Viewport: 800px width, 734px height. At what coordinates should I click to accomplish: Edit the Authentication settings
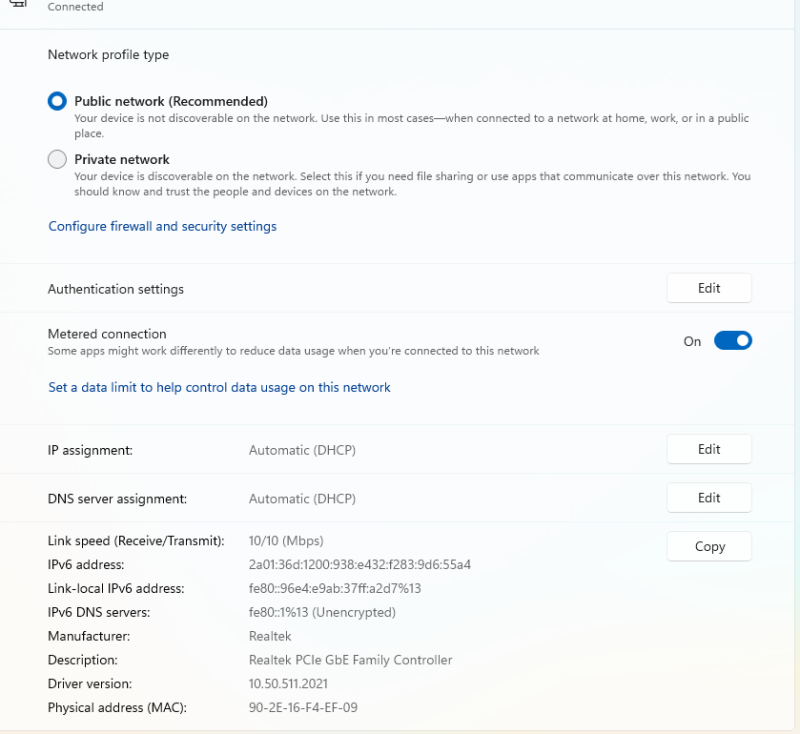click(x=709, y=288)
